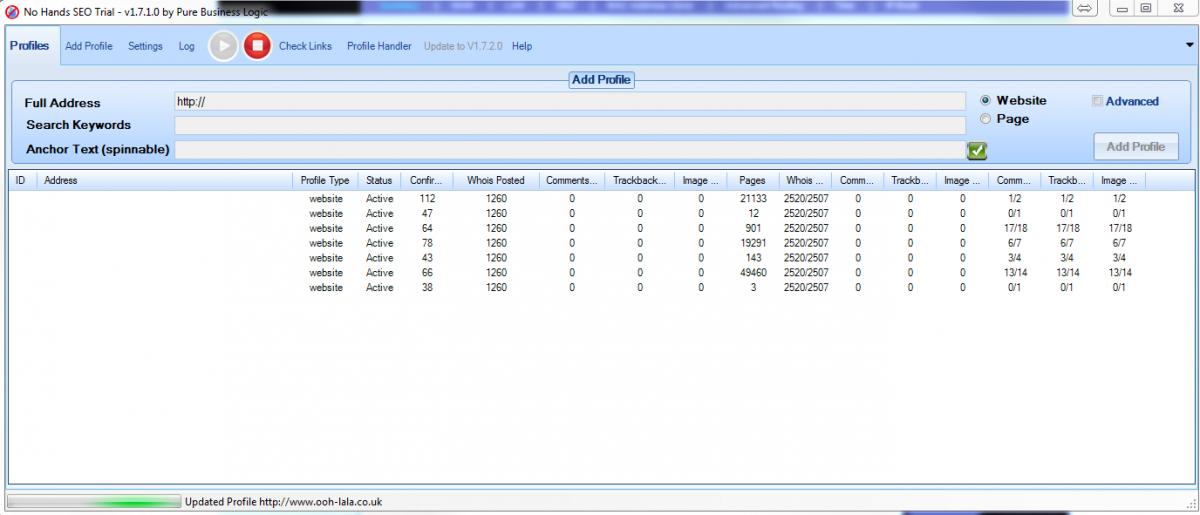Start the profile run with the Play button
This screenshot has width=1200, height=515.
(x=223, y=45)
